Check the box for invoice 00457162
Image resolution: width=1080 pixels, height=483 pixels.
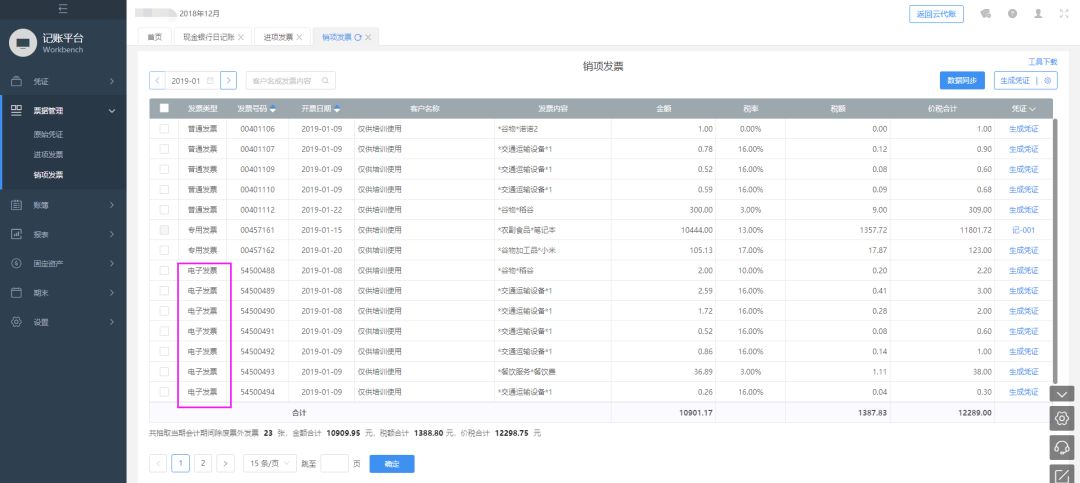coord(164,250)
